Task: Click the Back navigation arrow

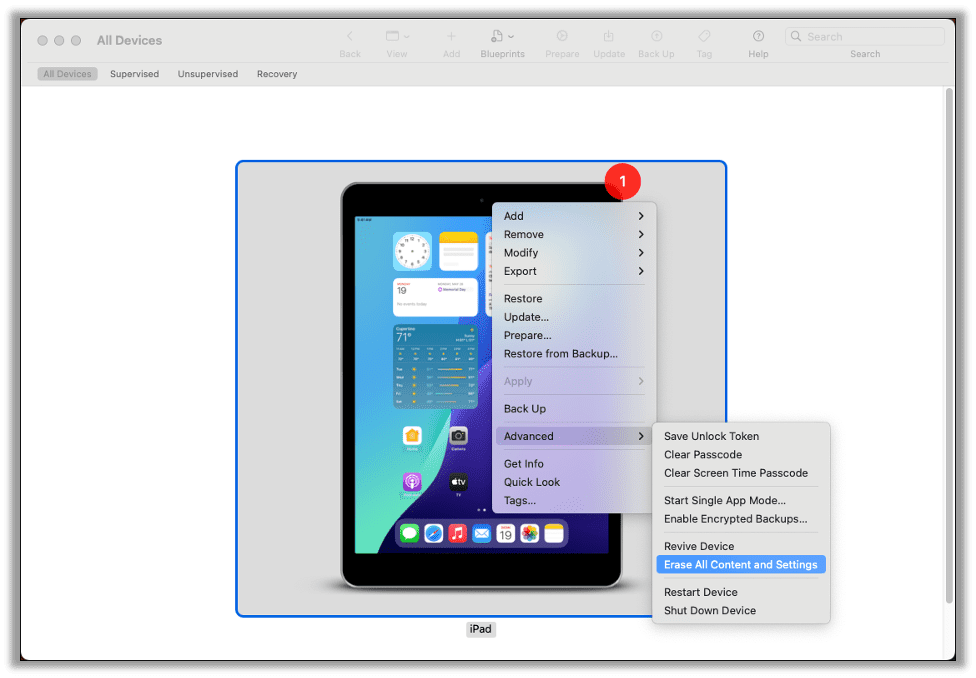Action: (350, 34)
